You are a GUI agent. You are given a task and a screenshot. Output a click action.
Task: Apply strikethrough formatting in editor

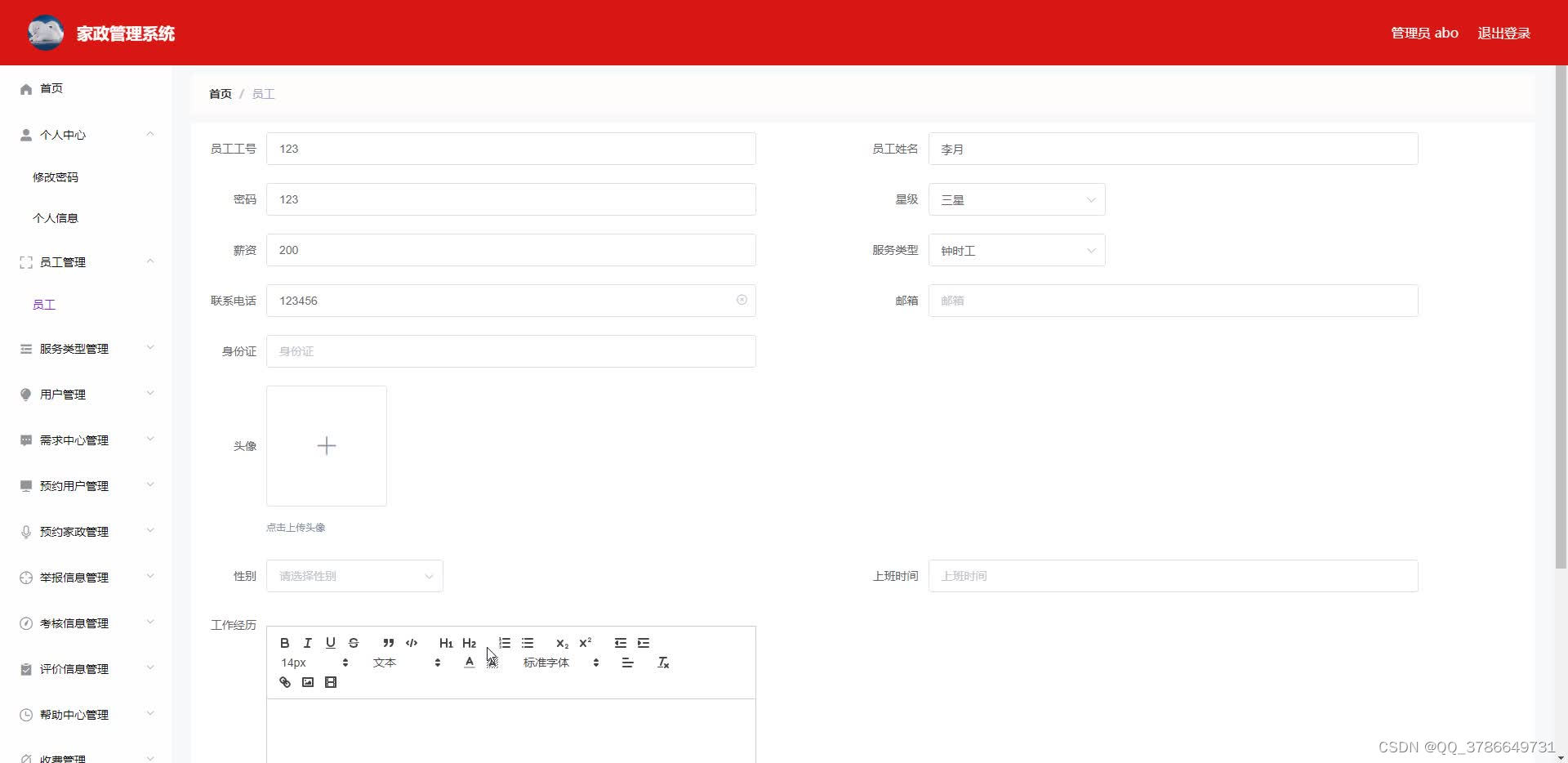coord(354,643)
